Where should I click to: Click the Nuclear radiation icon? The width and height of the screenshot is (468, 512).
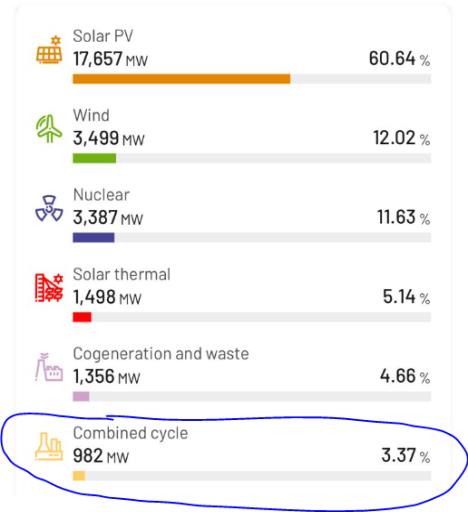[49, 208]
